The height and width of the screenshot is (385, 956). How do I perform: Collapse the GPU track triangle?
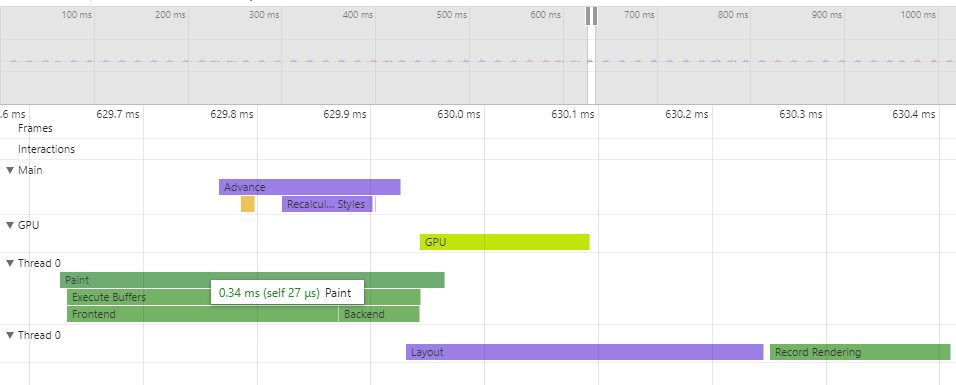pos(10,225)
